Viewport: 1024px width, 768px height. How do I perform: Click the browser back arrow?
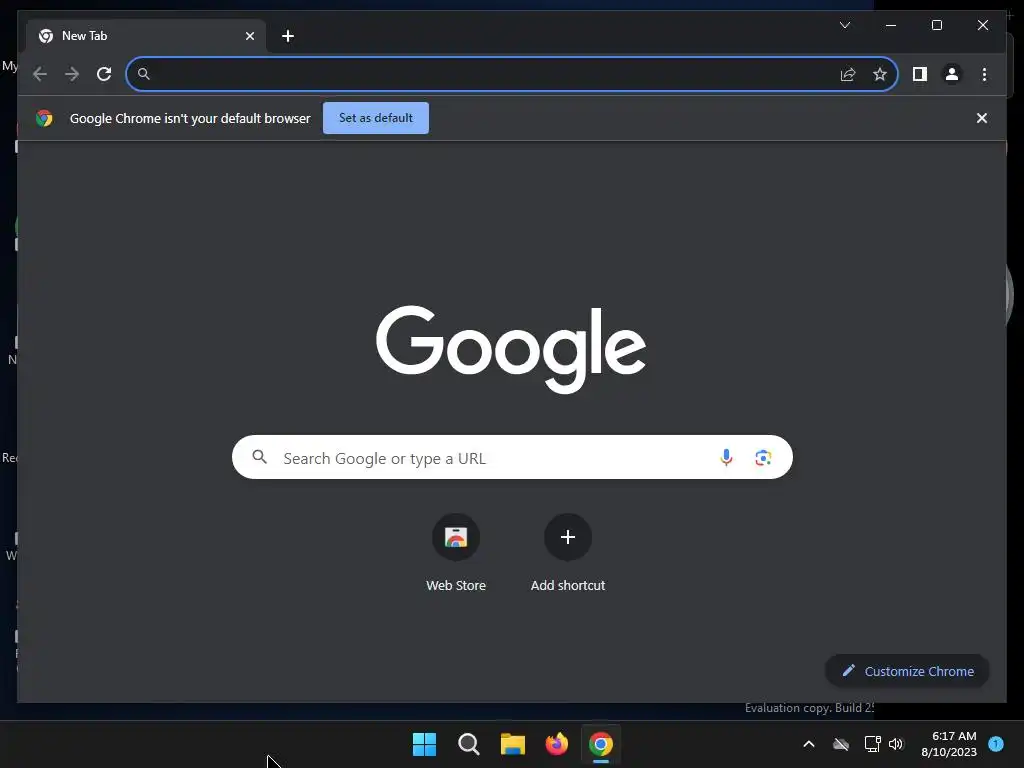coord(40,74)
